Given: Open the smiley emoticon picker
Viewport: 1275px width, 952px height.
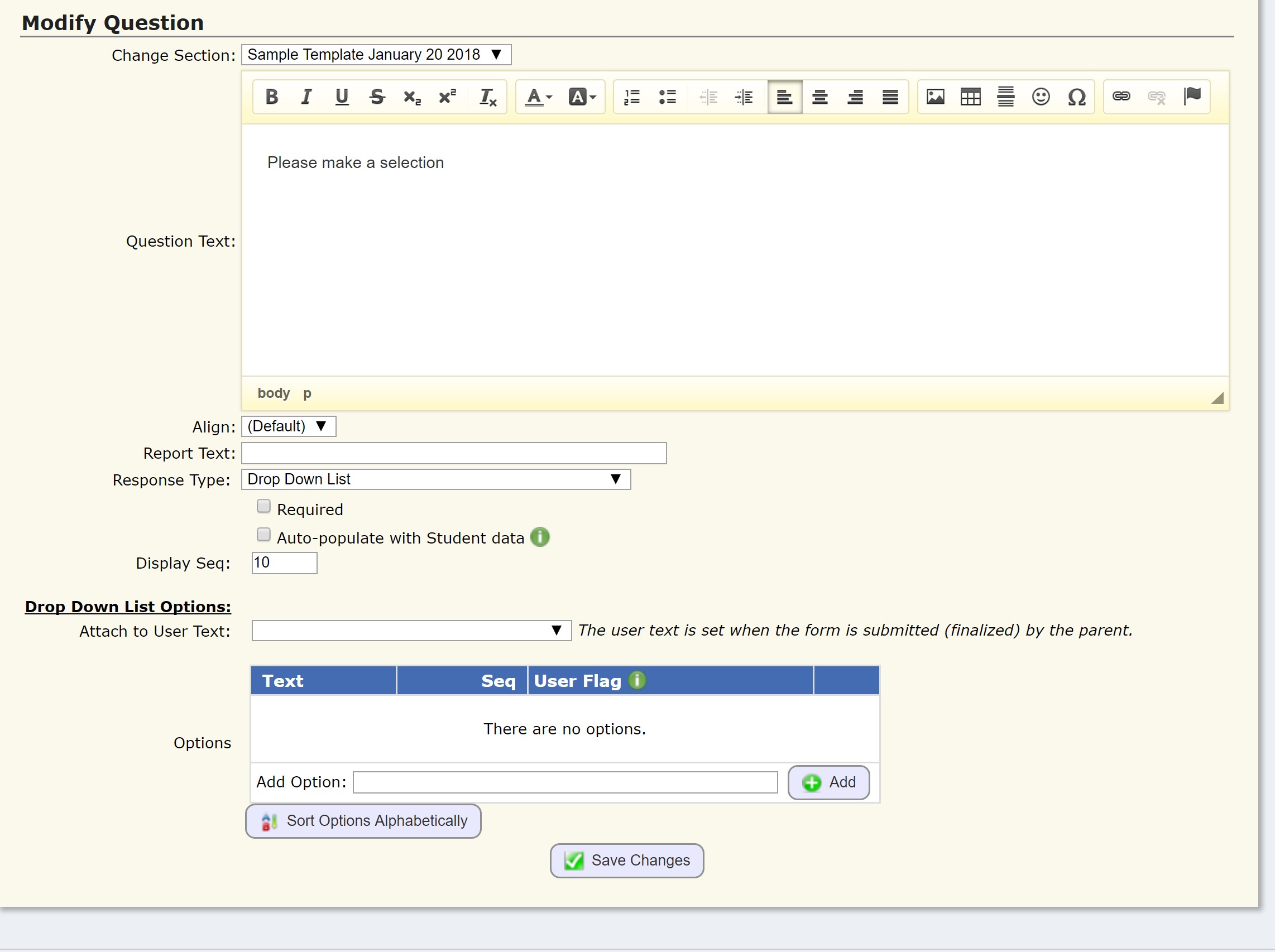Looking at the screenshot, I should tap(1041, 97).
